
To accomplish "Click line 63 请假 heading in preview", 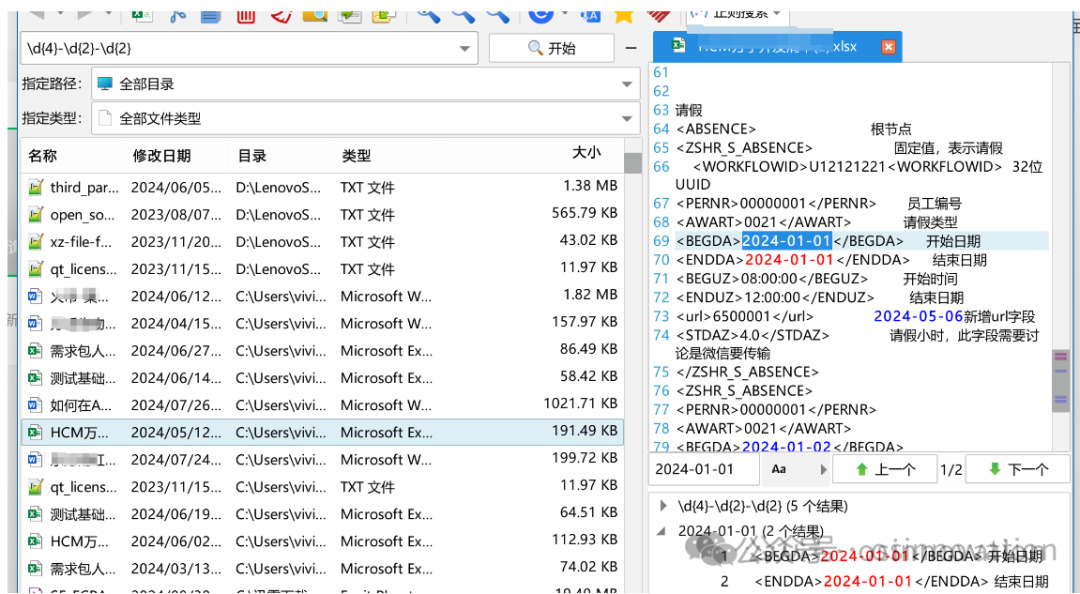I will 689,110.
